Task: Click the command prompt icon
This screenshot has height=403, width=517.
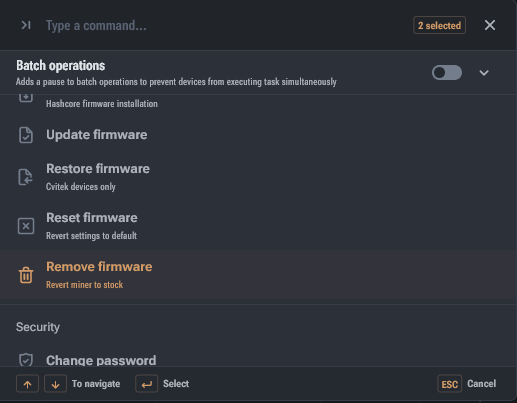Action: point(26,25)
